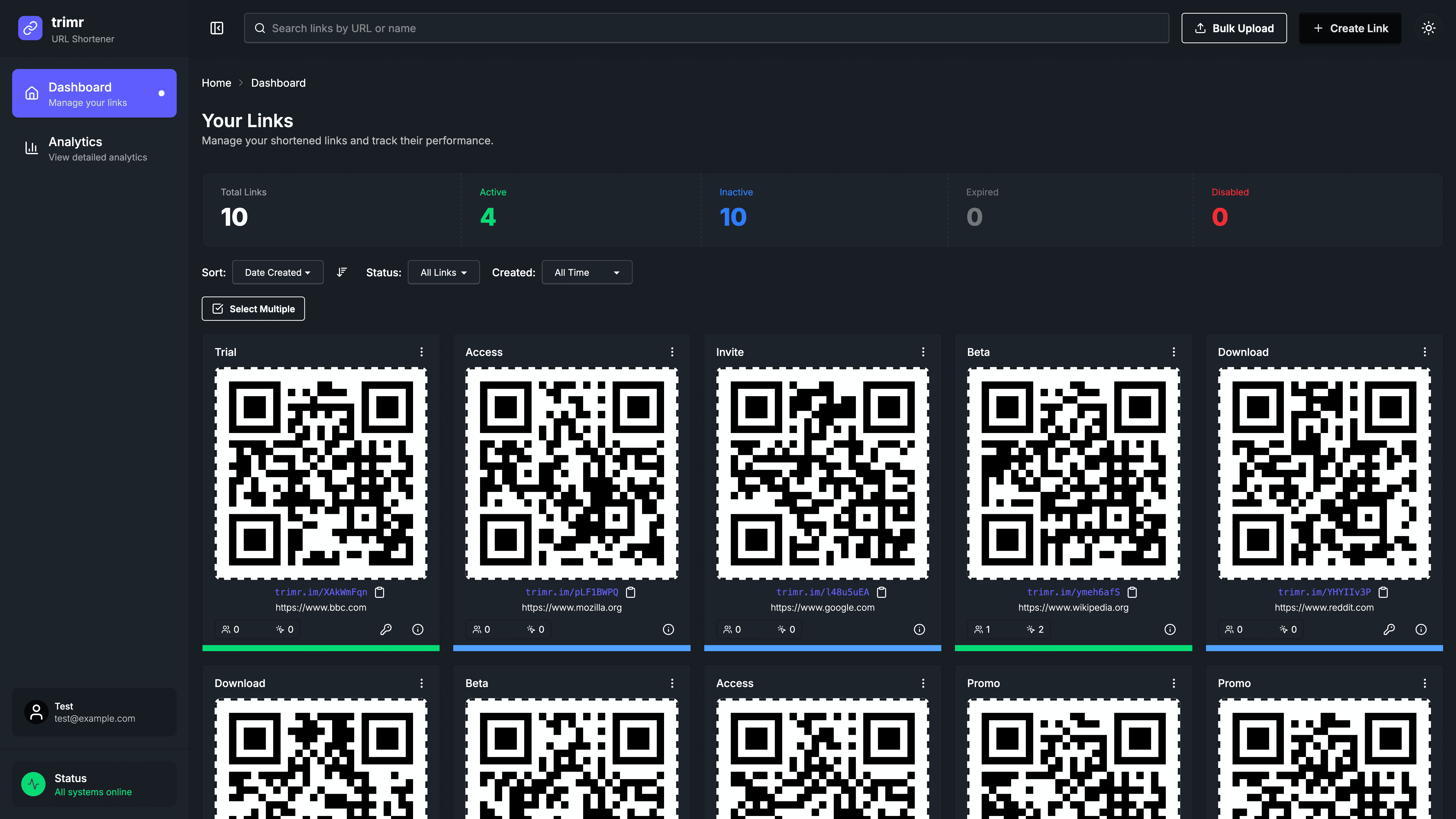Open the All Links status dropdown

[x=444, y=272]
